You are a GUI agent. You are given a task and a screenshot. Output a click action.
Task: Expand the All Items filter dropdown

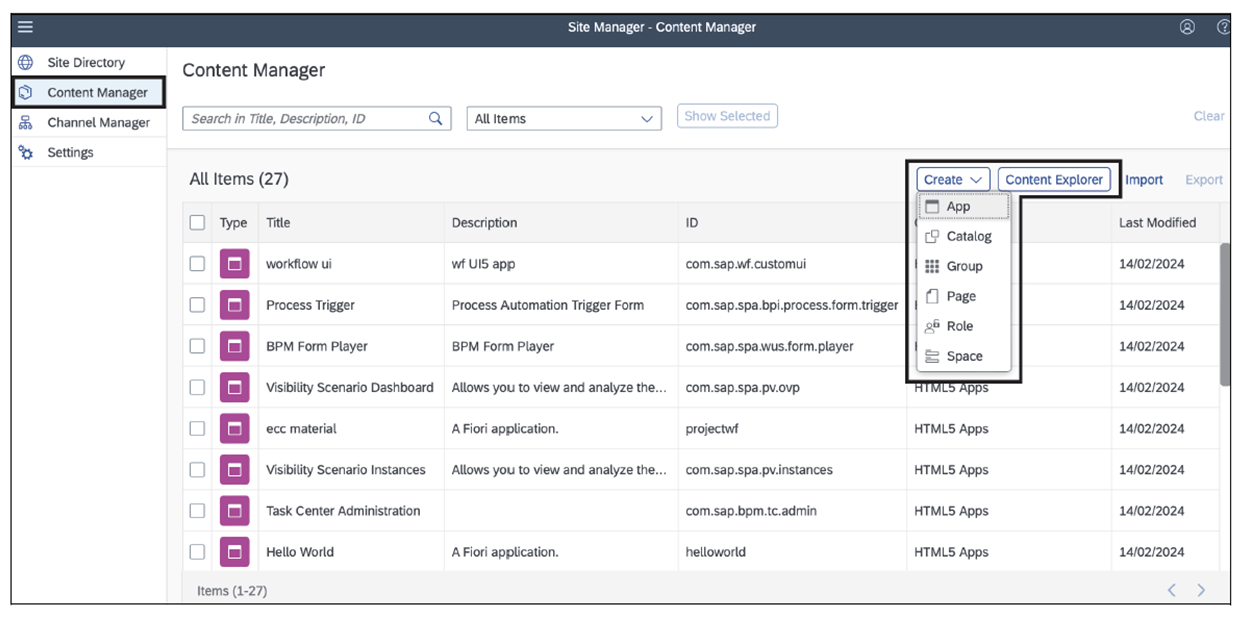click(x=563, y=117)
